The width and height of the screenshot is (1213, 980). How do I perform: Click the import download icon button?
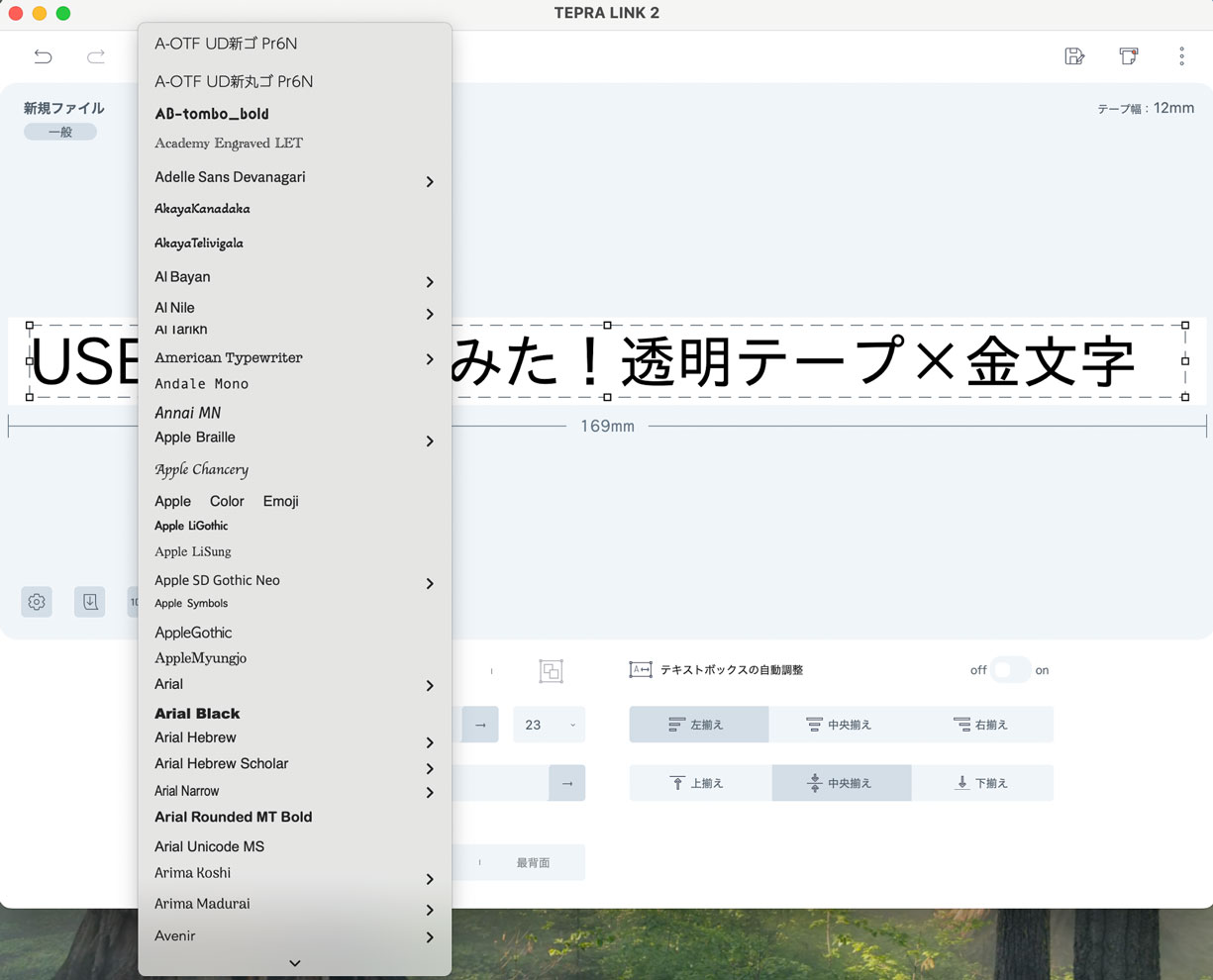pos(90,602)
